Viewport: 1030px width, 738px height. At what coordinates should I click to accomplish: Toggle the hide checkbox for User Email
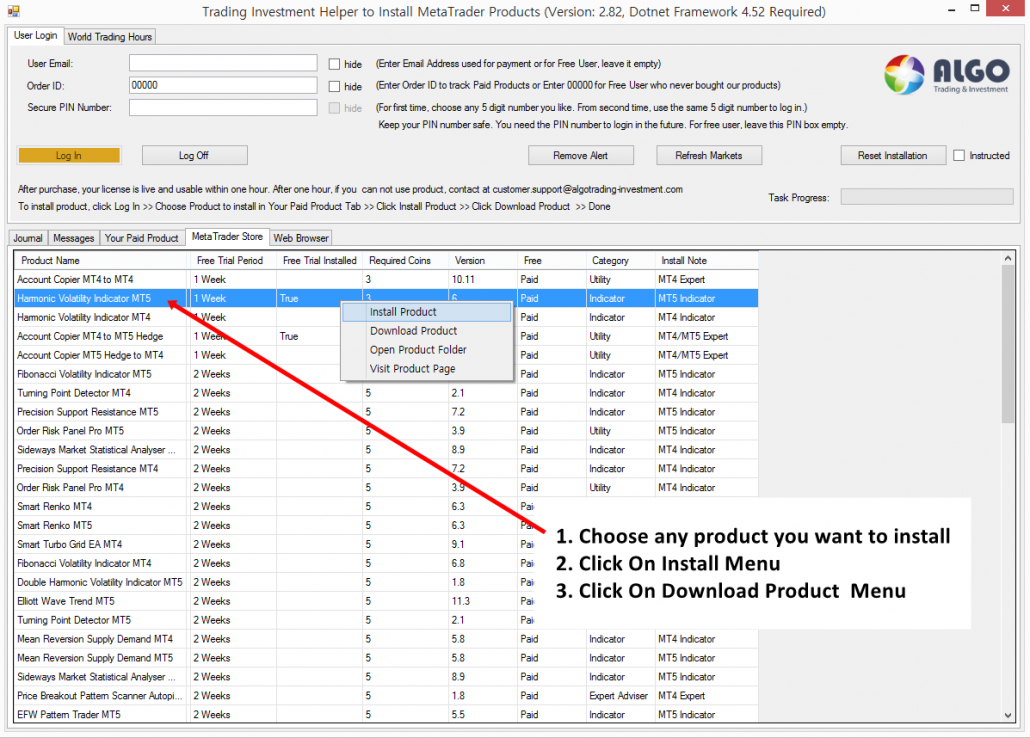pyautogui.click(x=334, y=64)
